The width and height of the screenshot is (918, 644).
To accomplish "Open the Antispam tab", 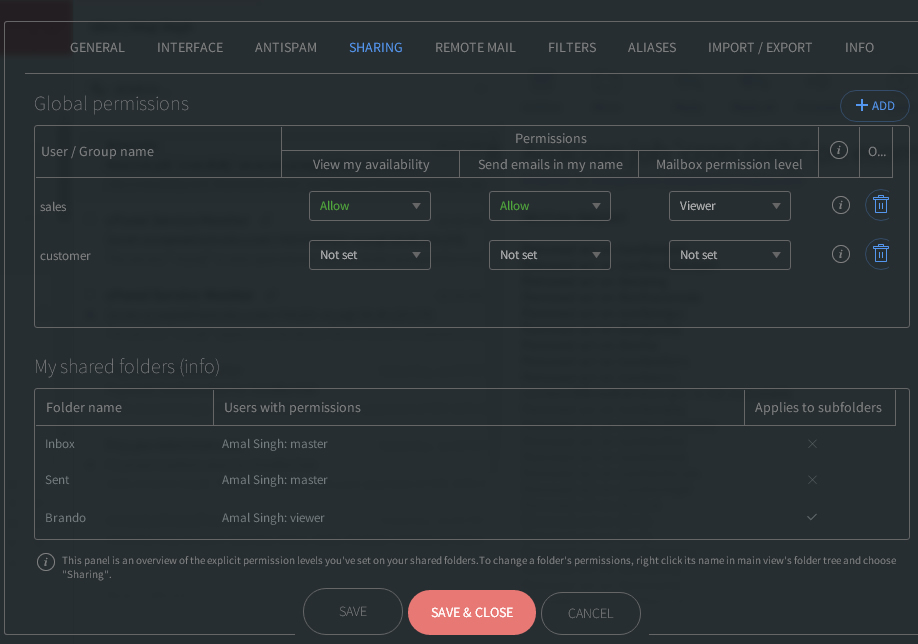I will (285, 47).
